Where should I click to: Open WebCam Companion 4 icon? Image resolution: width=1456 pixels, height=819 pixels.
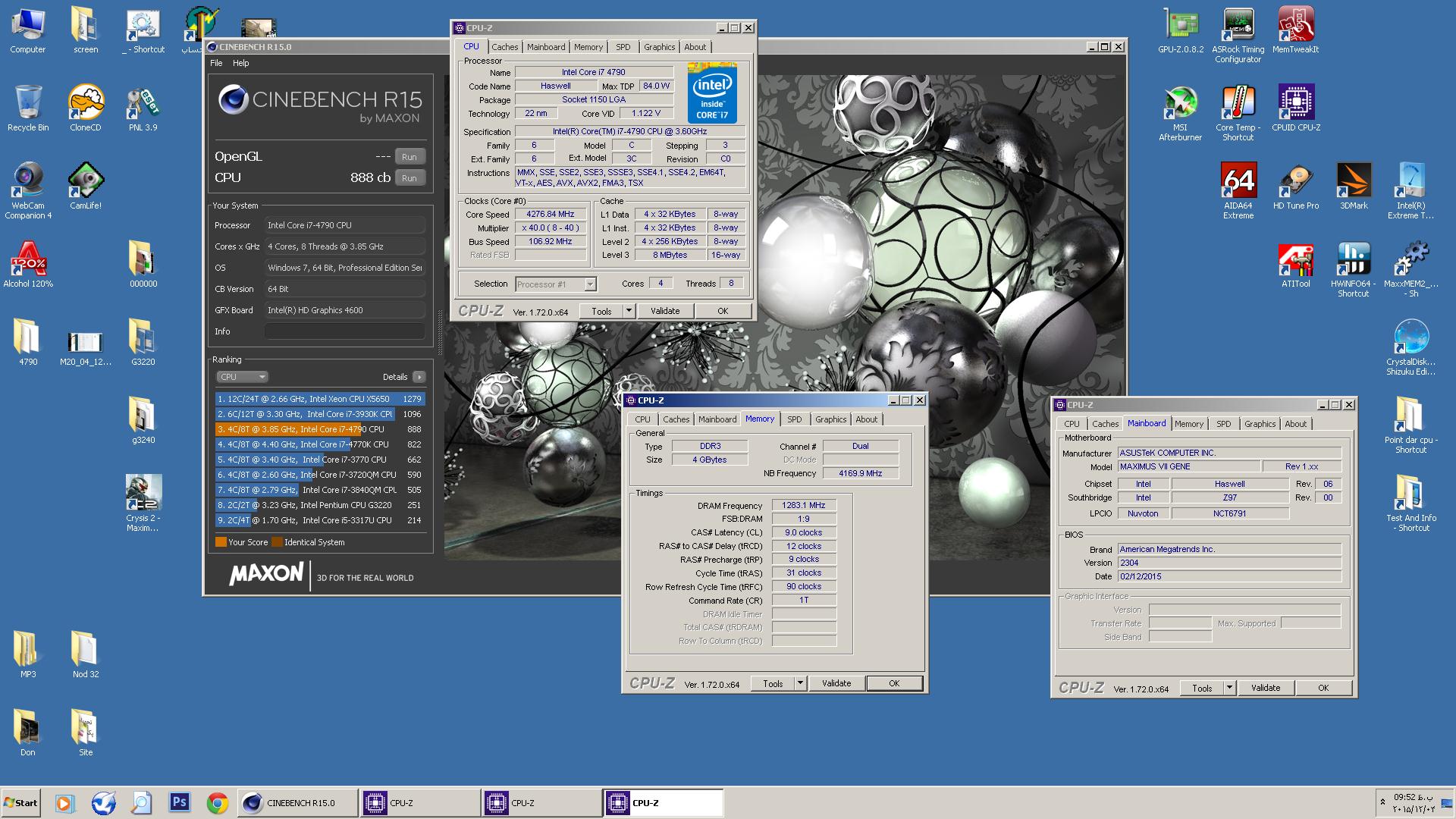click(x=28, y=191)
